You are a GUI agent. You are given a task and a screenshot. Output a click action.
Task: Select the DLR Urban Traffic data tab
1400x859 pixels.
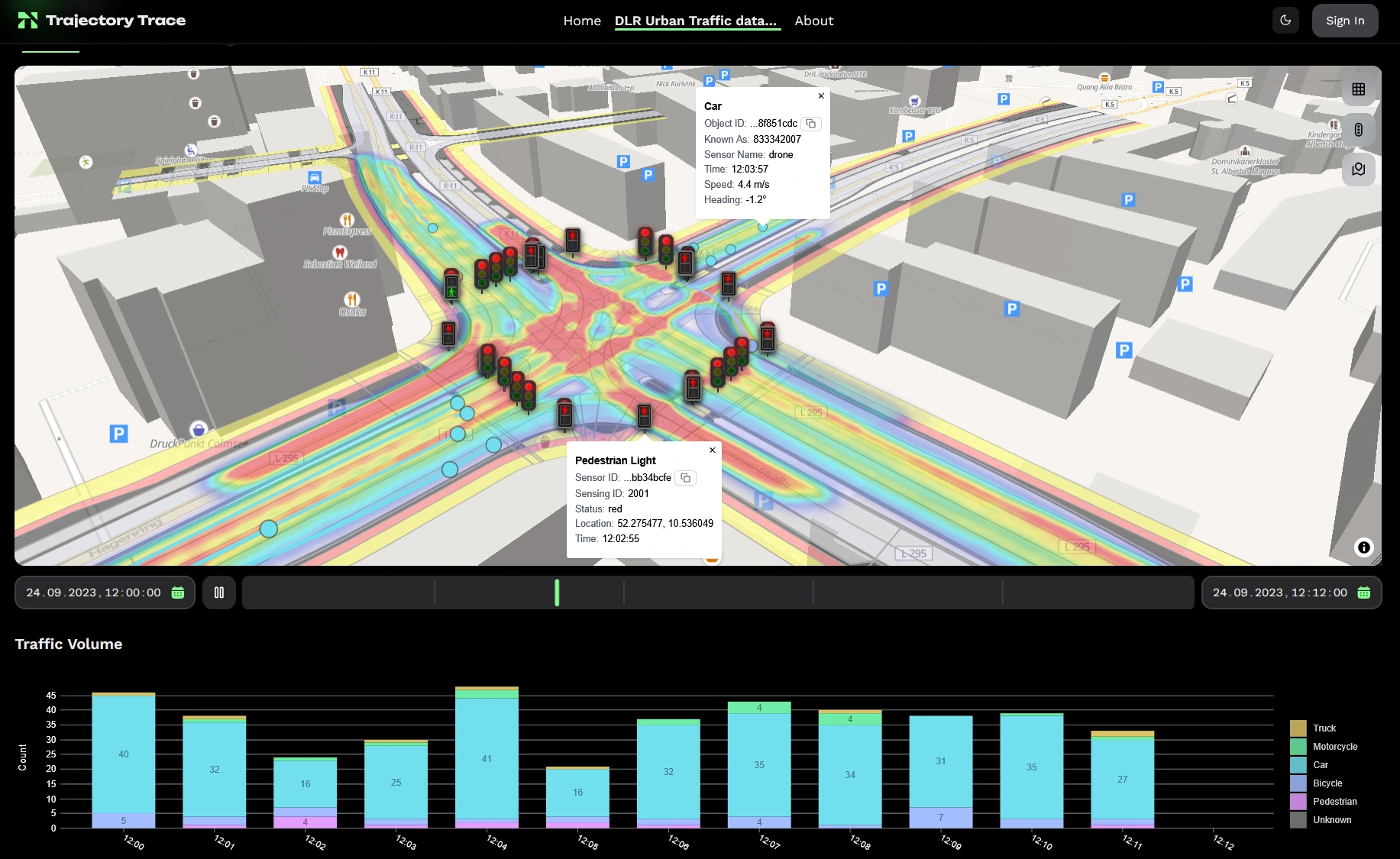pos(697,21)
